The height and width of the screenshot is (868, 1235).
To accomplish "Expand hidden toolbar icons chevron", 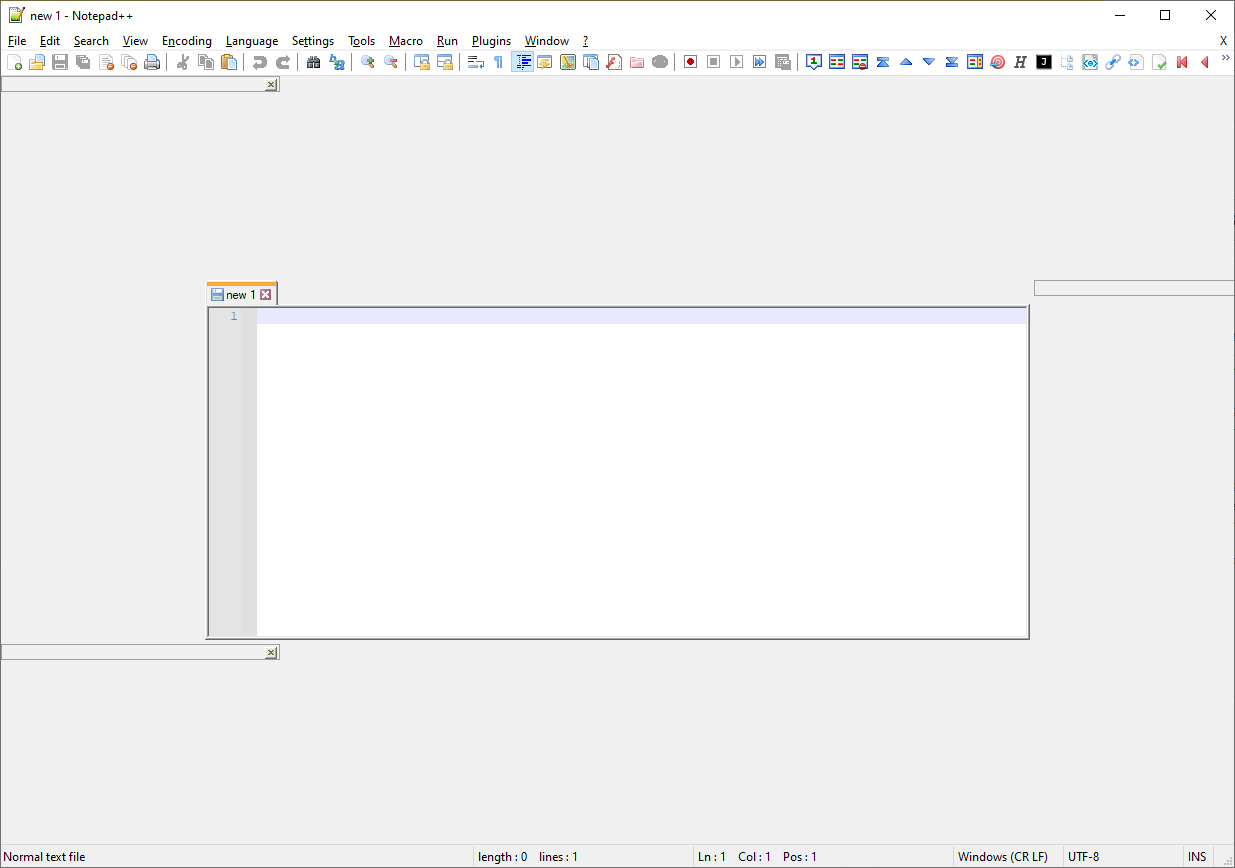I will point(1226,58).
